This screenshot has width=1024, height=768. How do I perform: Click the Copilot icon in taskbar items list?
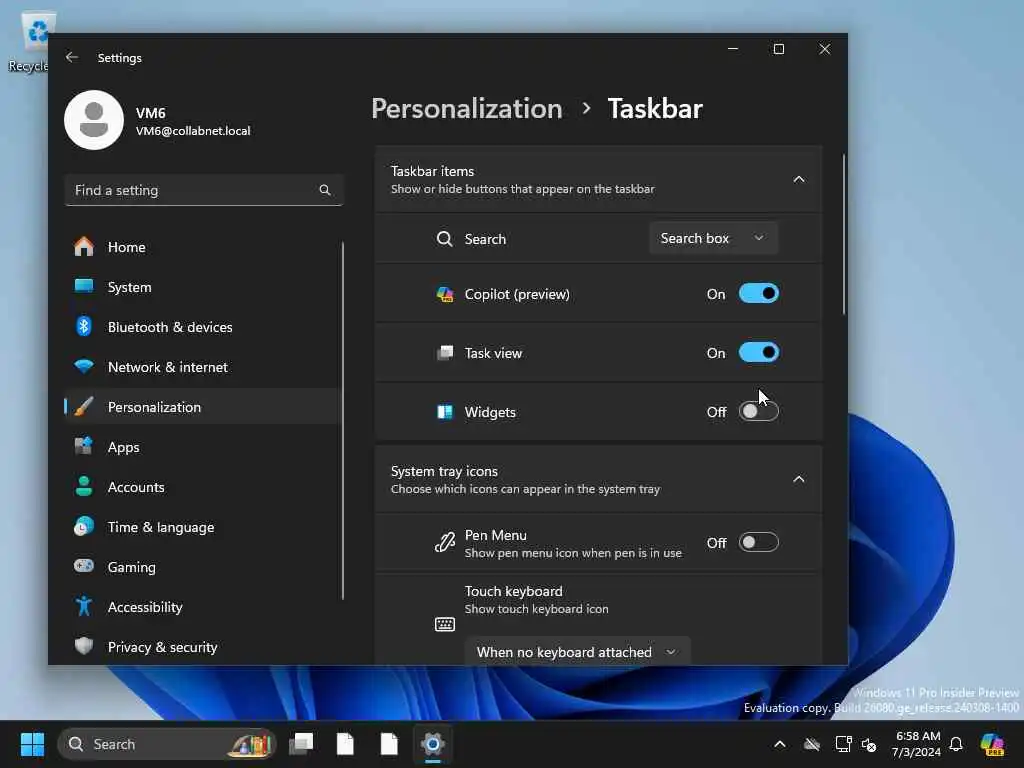pos(445,295)
